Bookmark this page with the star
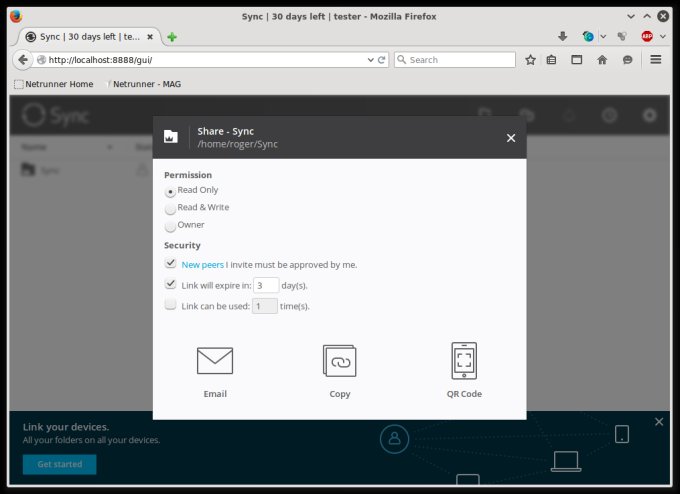This screenshot has height=494, width=680. [530, 60]
